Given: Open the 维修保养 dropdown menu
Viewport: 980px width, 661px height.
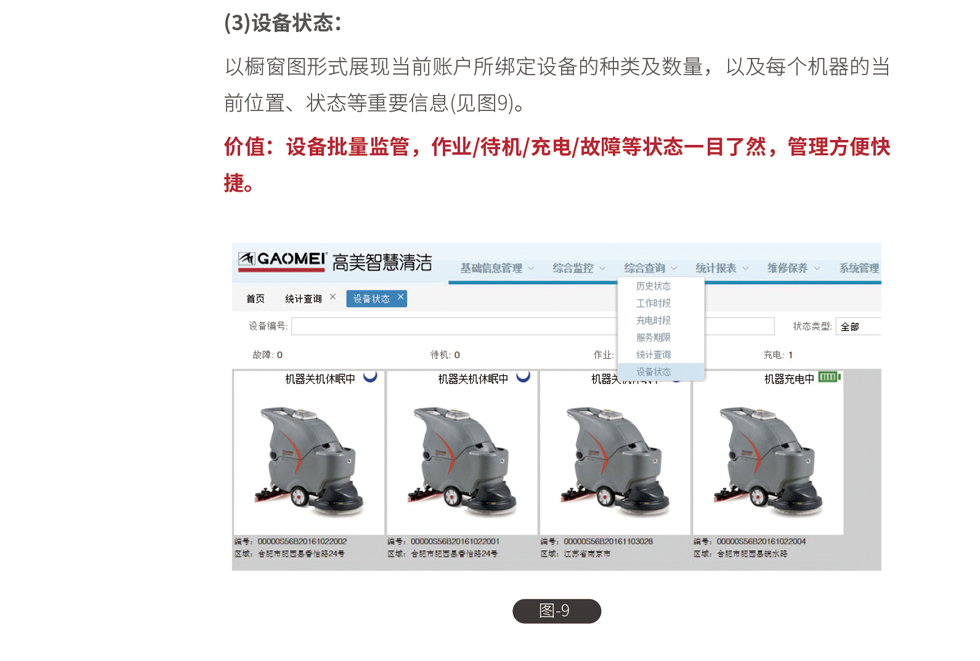Looking at the screenshot, I should coord(793,268).
